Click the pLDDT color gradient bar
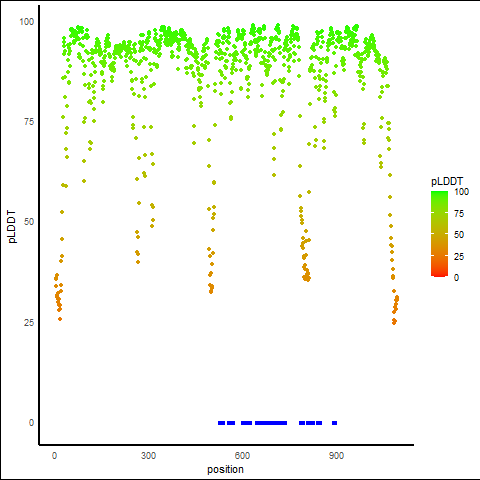480x480 pixels. (439, 234)
